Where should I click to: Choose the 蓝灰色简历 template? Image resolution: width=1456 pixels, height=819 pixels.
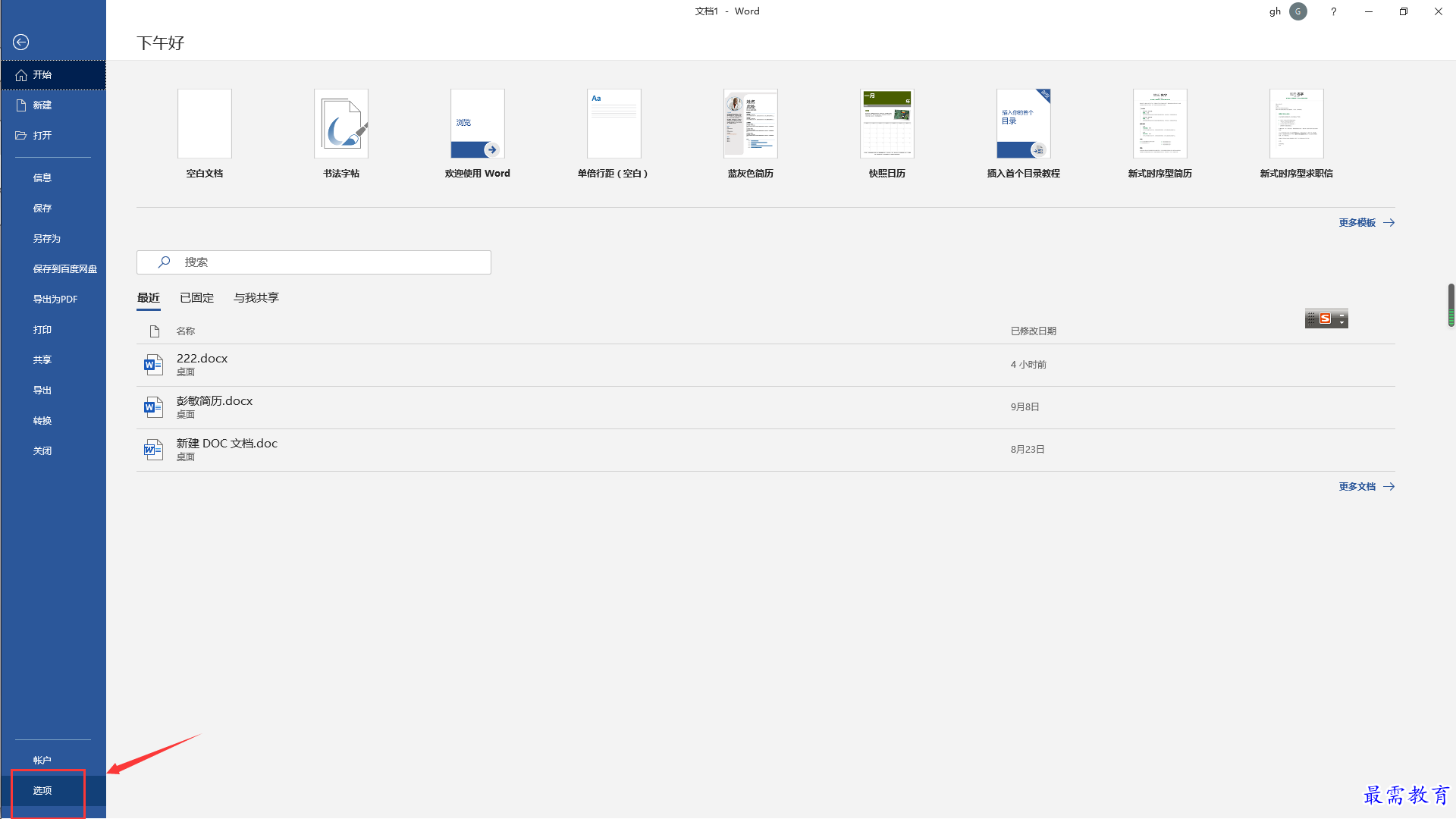(751, 133)
